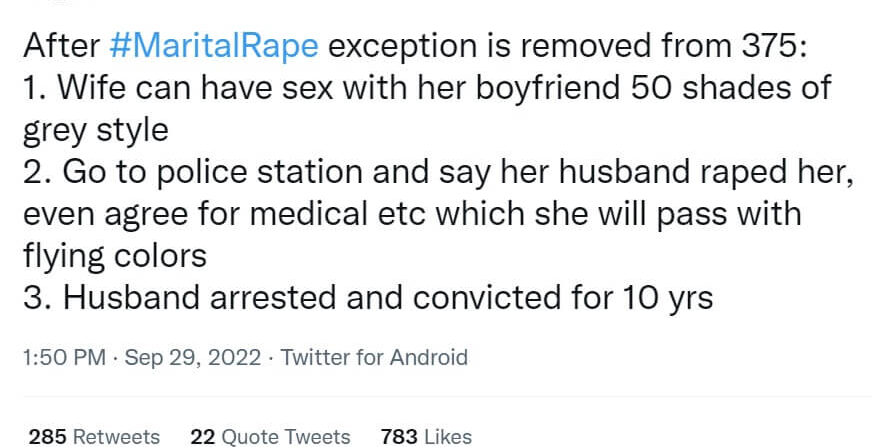The image size is (893, 448).
Task: Click the "grey style" text line
Action: pyautogui.click(x=95, y=130)
